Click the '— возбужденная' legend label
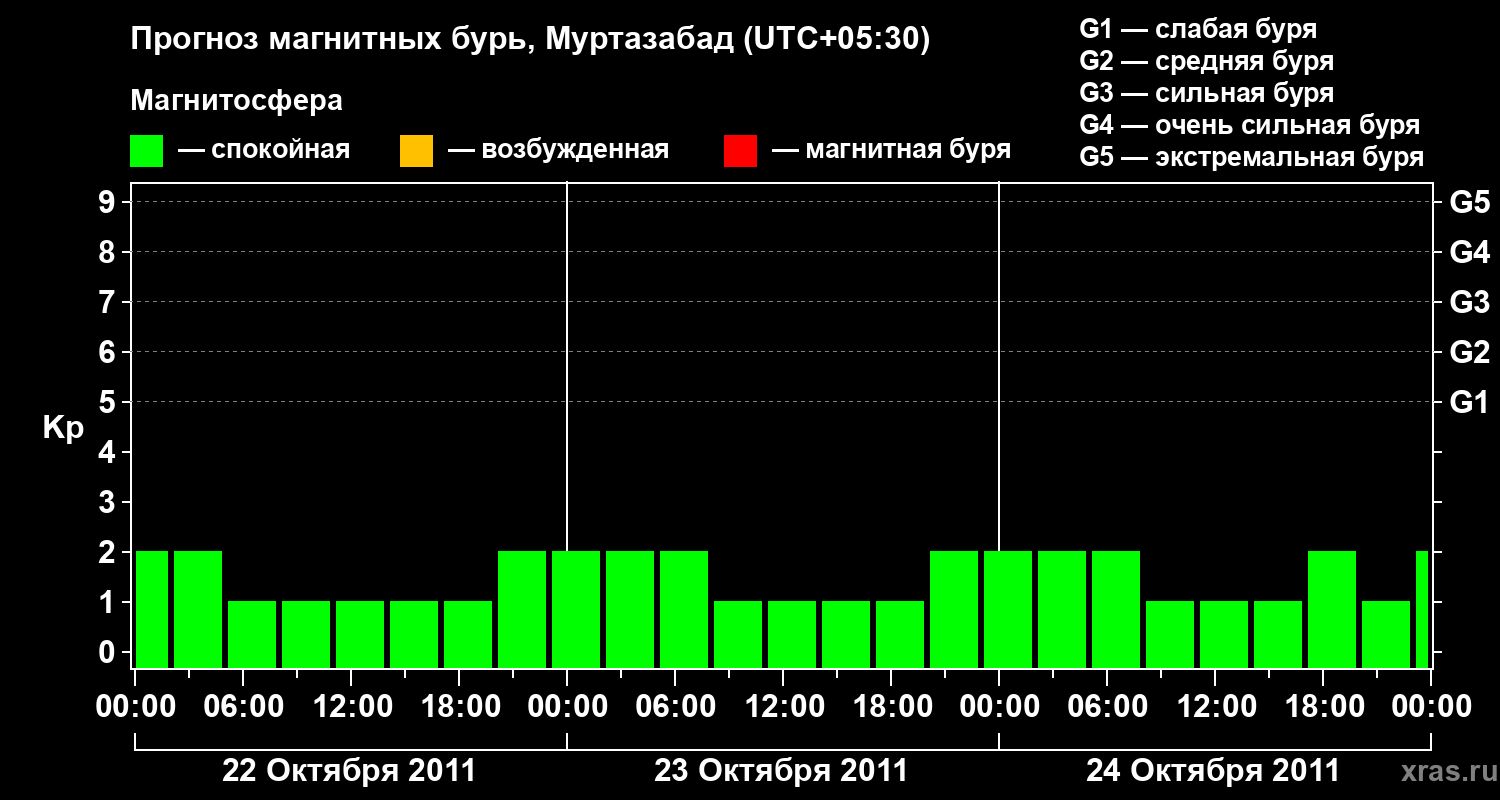 click(x=558, y=150)
